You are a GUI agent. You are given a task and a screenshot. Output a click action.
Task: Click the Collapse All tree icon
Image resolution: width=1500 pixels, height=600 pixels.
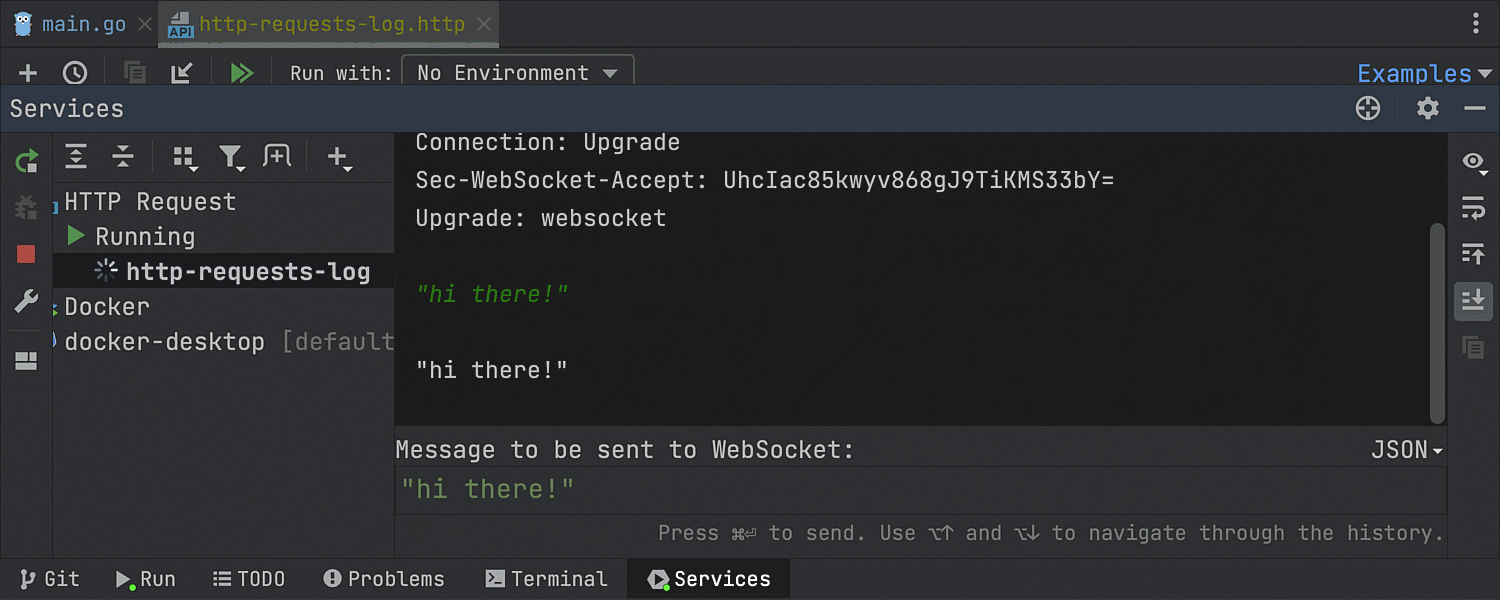[x=123, y=156]
